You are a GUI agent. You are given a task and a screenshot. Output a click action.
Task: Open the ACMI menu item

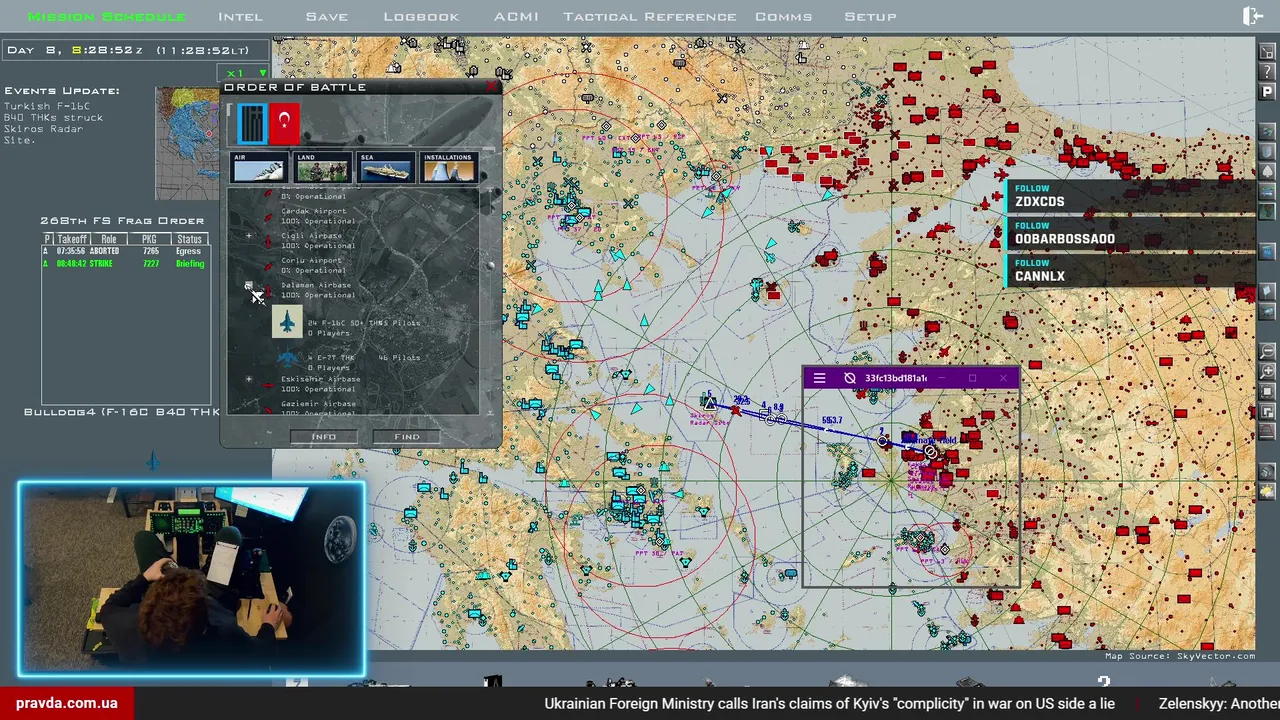coord(516,17)
